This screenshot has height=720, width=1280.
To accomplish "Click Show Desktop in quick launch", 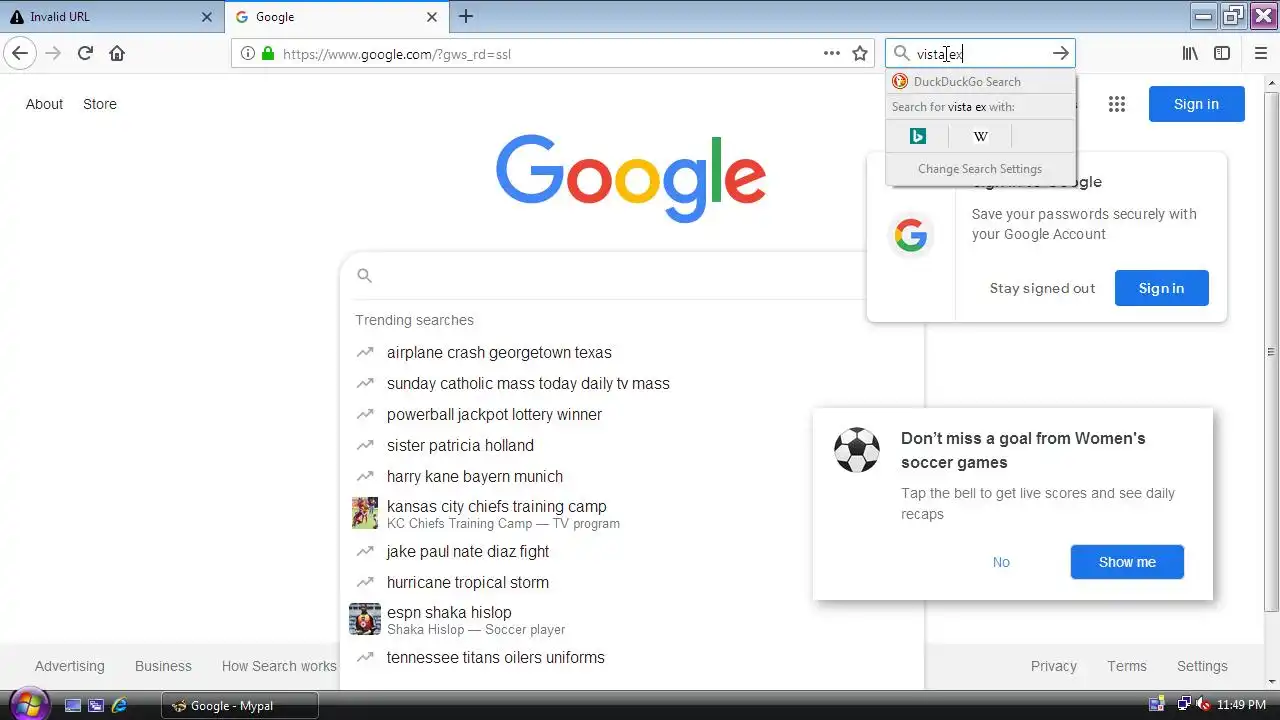I will coord(73,705).
